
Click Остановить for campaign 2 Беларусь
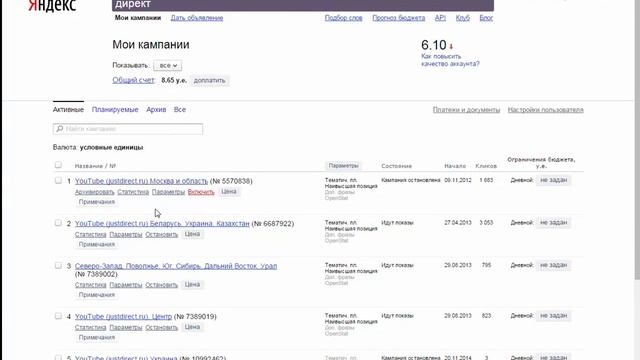[162, 235]
